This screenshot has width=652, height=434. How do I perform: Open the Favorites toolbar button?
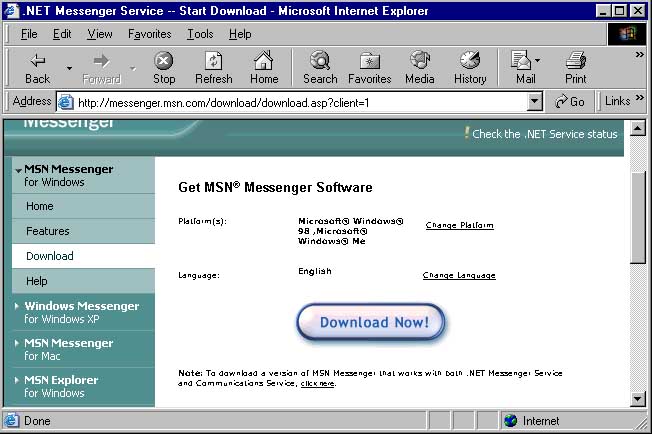[x=370, y=68]
